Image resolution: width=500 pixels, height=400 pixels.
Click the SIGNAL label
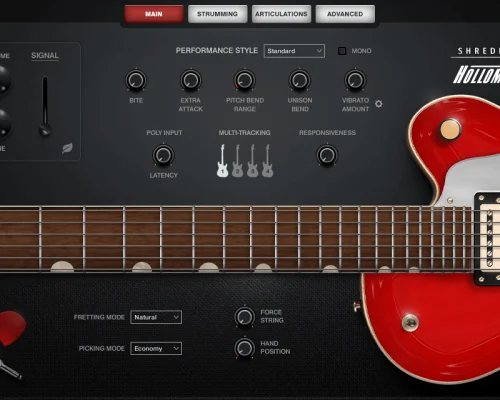pos(45,55)
